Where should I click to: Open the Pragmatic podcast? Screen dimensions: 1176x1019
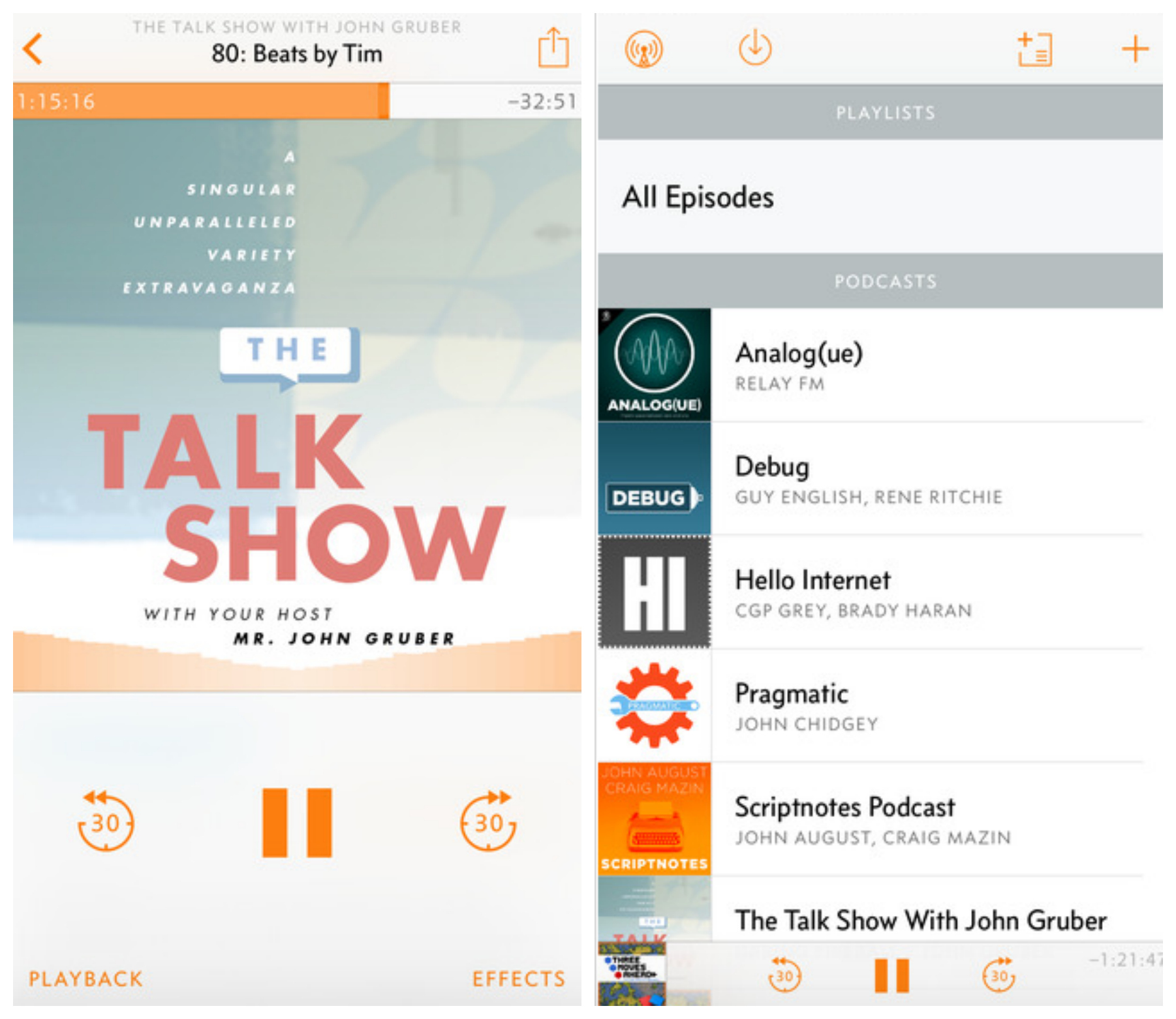click(x=880, y=706)
